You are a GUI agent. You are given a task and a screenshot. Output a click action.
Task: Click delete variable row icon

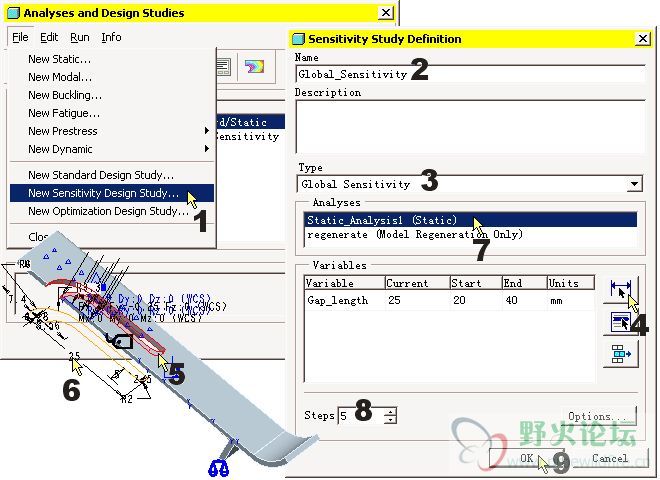pyautogui.click(x=621, y=354)
